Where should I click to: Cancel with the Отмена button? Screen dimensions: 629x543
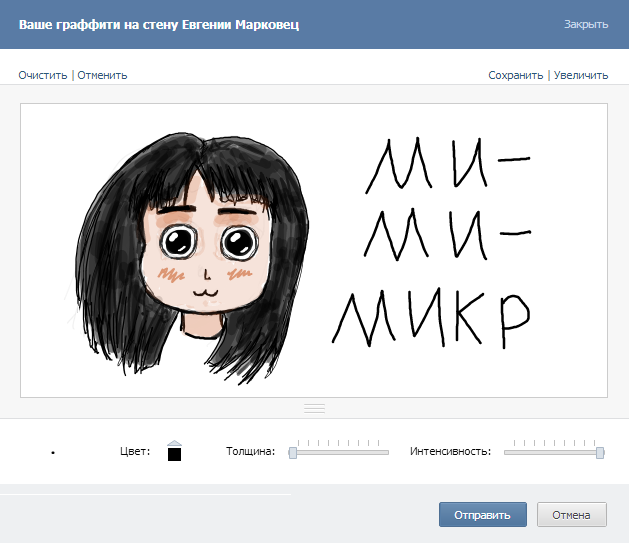(572, 515)
